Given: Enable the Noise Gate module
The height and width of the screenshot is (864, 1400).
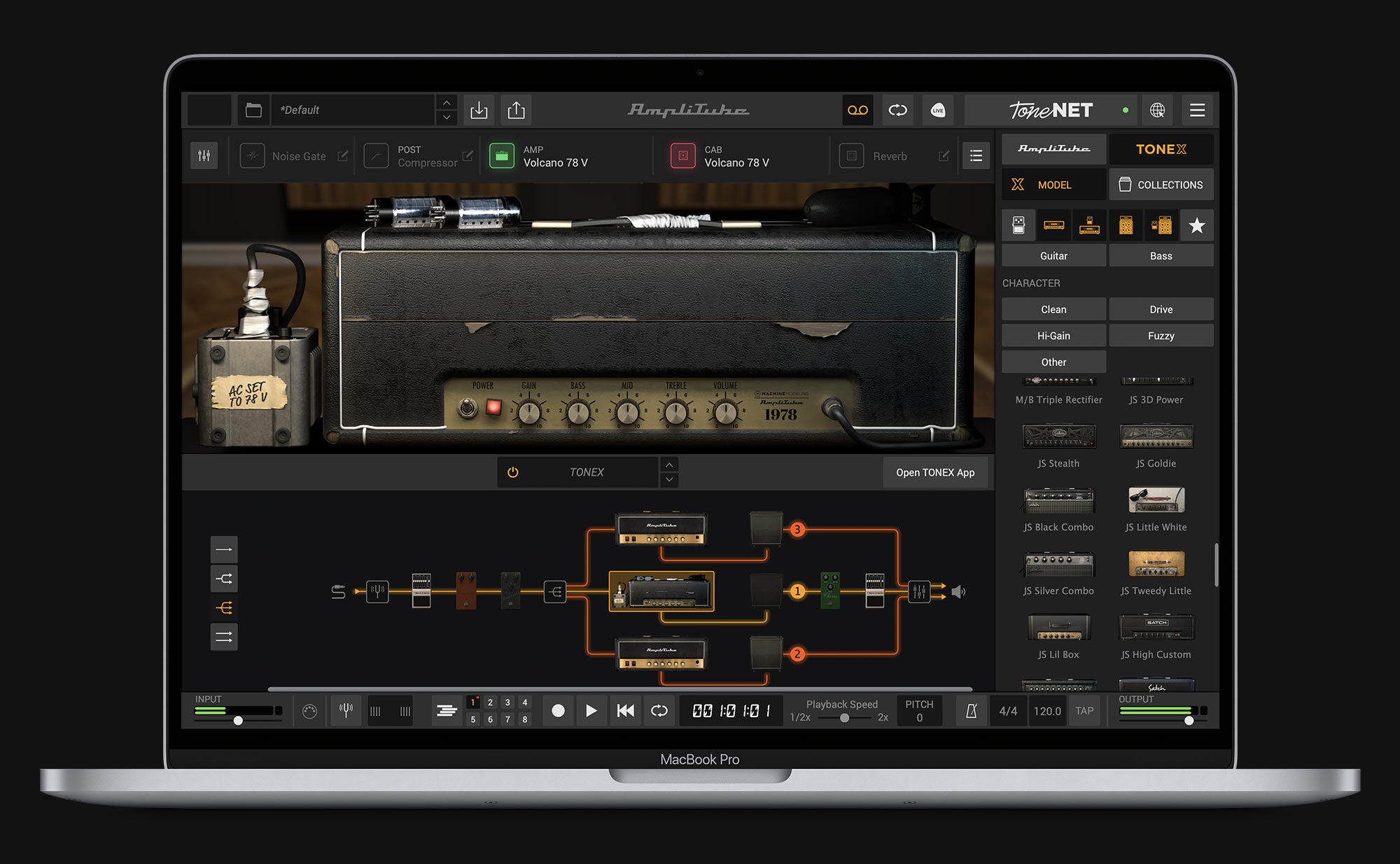Looking at the screenshot, I should (x=251, y=155).
